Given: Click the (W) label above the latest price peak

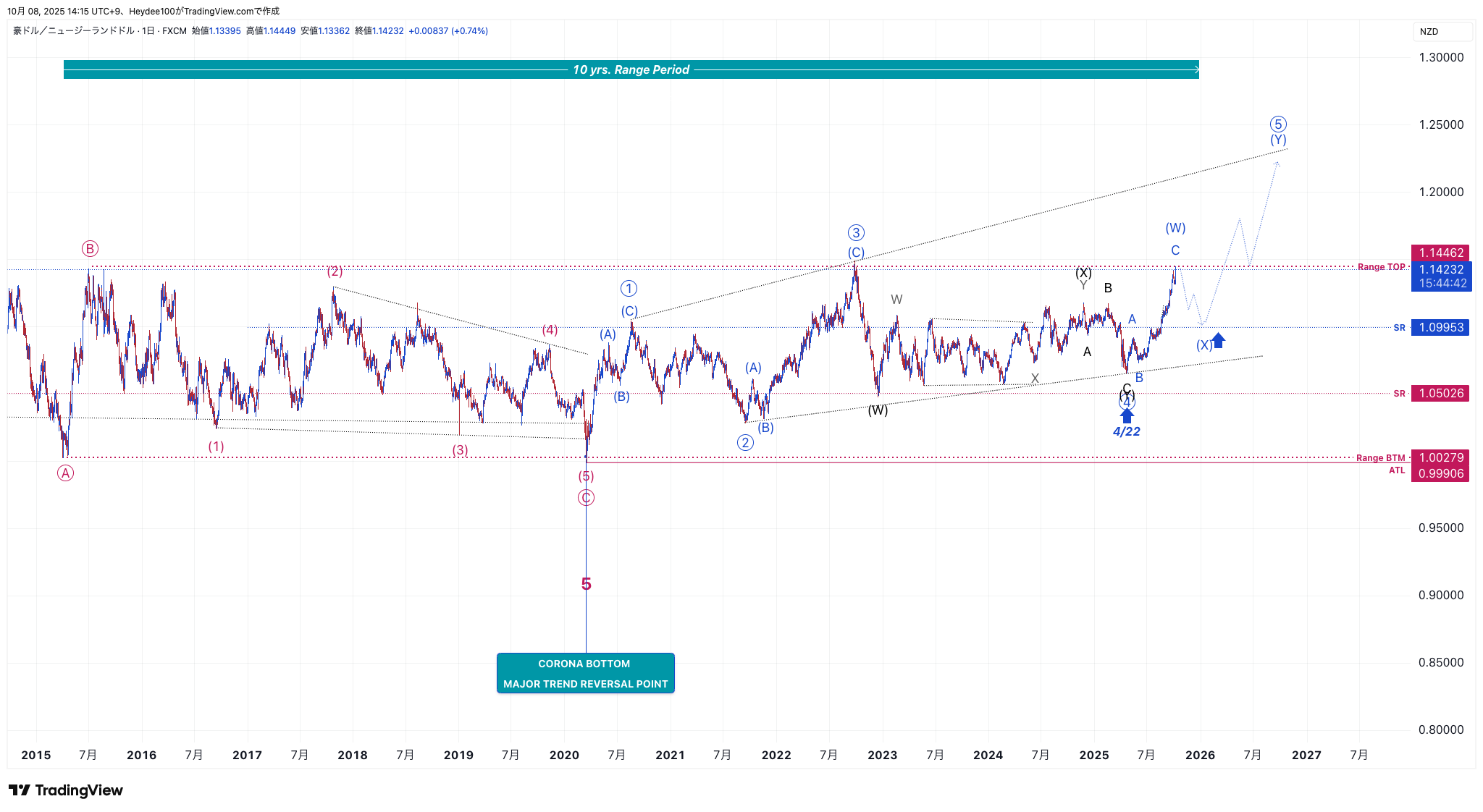Looking at the screenshot, I should point(1175,228).
